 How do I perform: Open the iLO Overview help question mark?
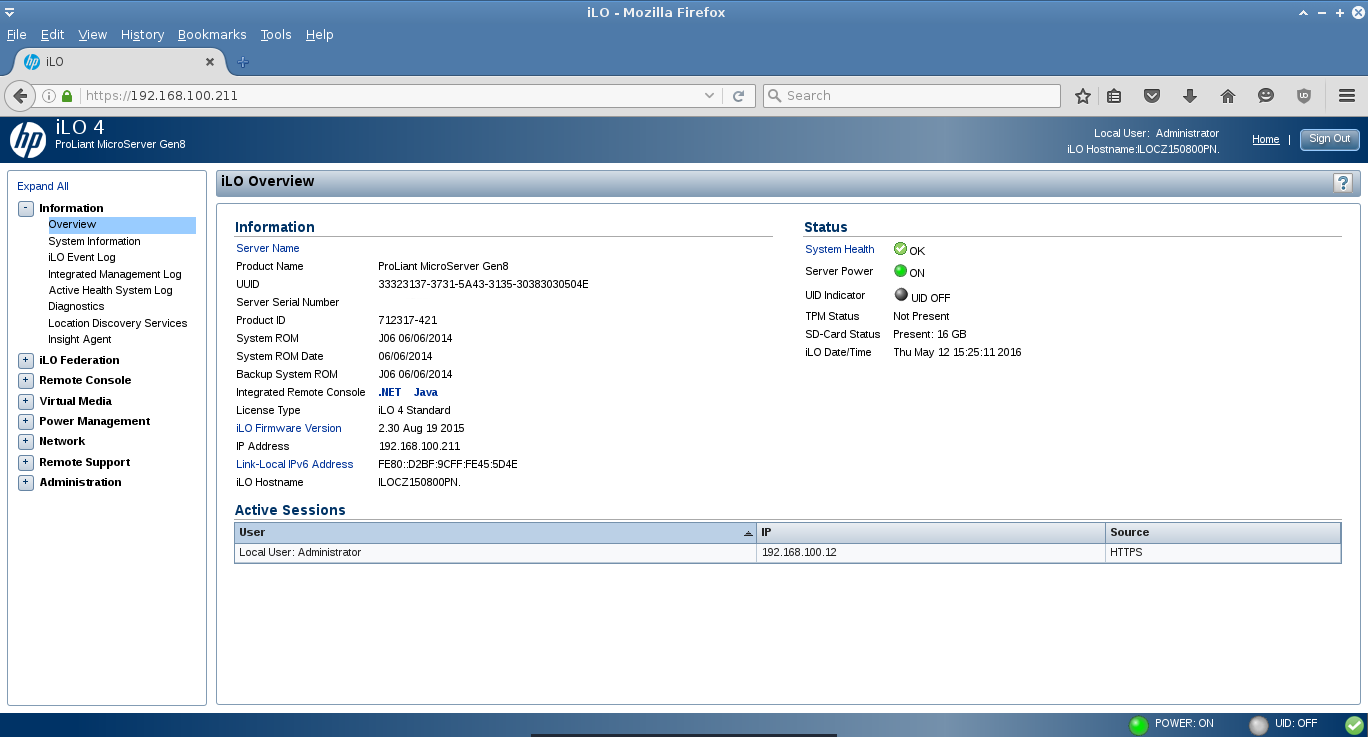pos(1343,182)
